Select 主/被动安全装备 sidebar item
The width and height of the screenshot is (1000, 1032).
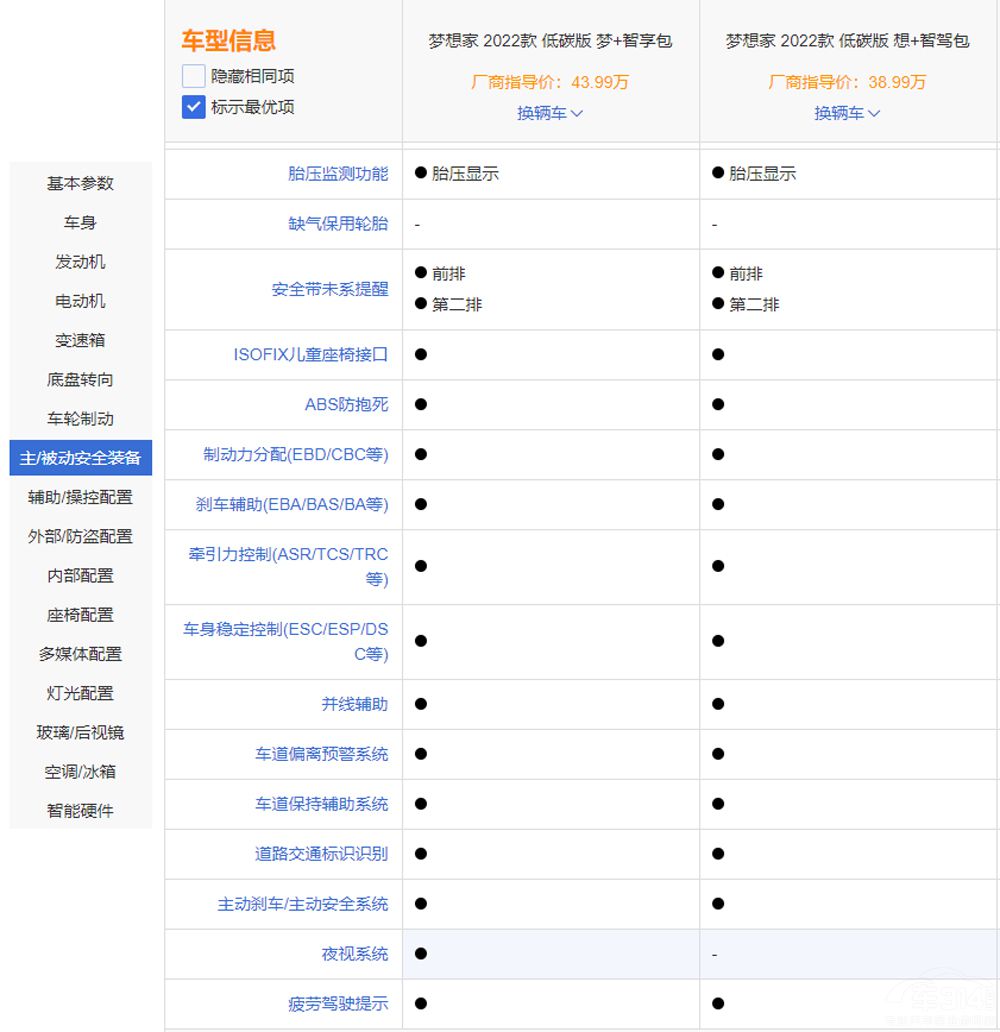(x=80, y=458)
